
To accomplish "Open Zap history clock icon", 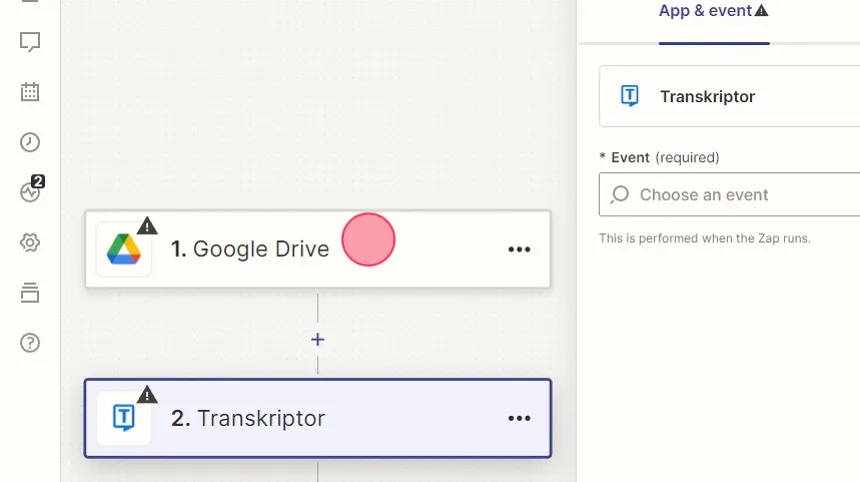I will [x=30, y=142].
